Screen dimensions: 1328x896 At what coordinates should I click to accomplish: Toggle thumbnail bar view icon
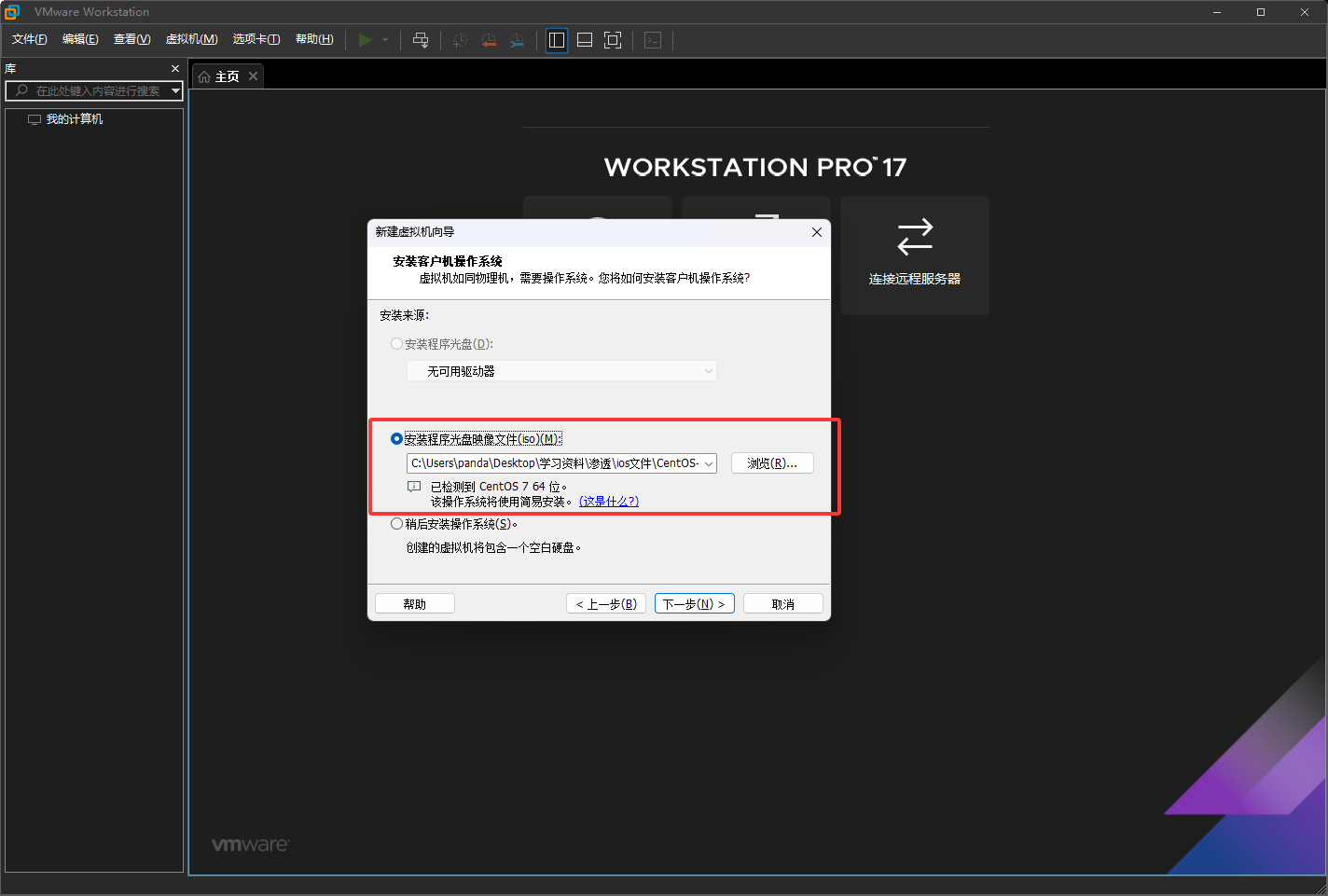(x=585, y=40)
